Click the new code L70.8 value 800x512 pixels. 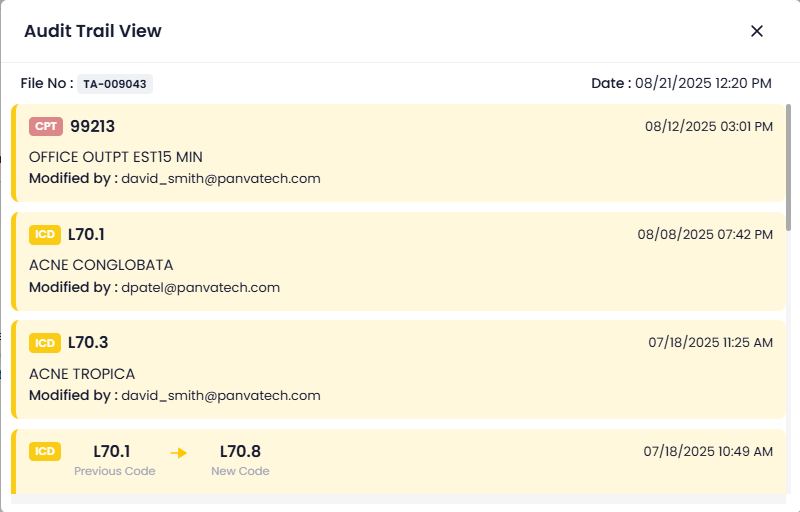[x=240, y=452]
